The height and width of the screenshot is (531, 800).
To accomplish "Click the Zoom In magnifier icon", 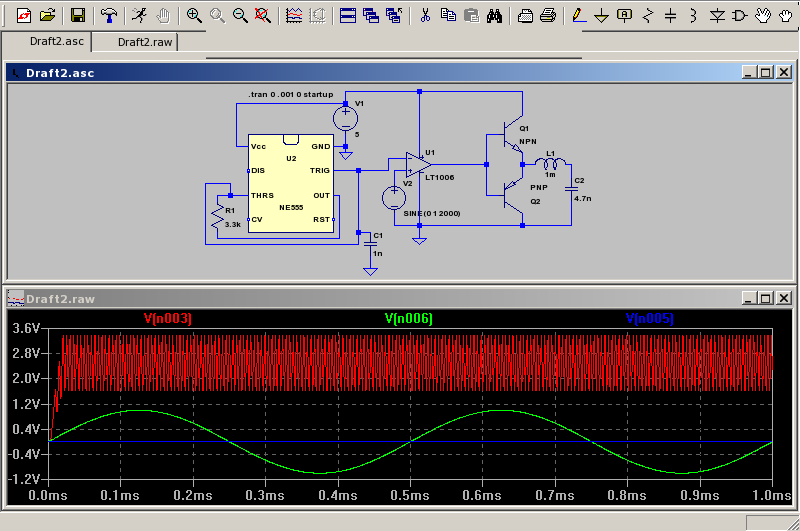I will (193, 15).
